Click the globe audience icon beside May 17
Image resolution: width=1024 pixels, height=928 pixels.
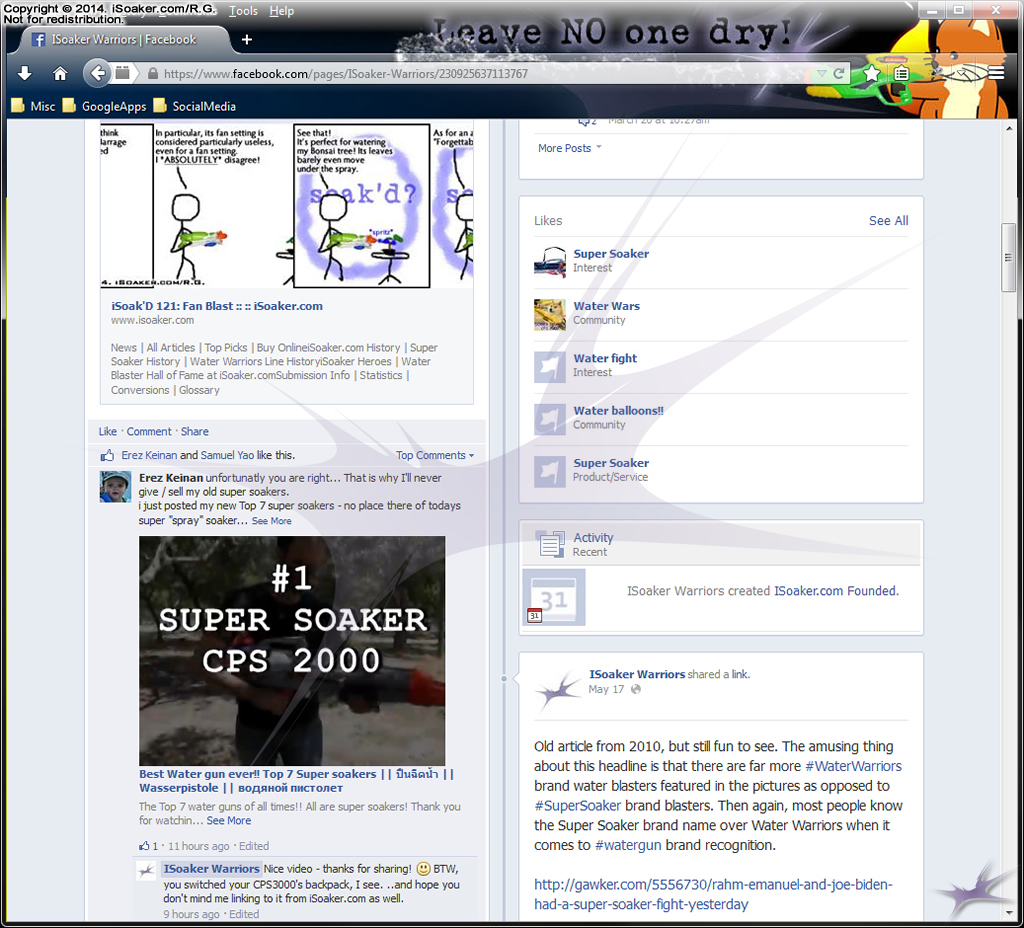tap(636, 689)
